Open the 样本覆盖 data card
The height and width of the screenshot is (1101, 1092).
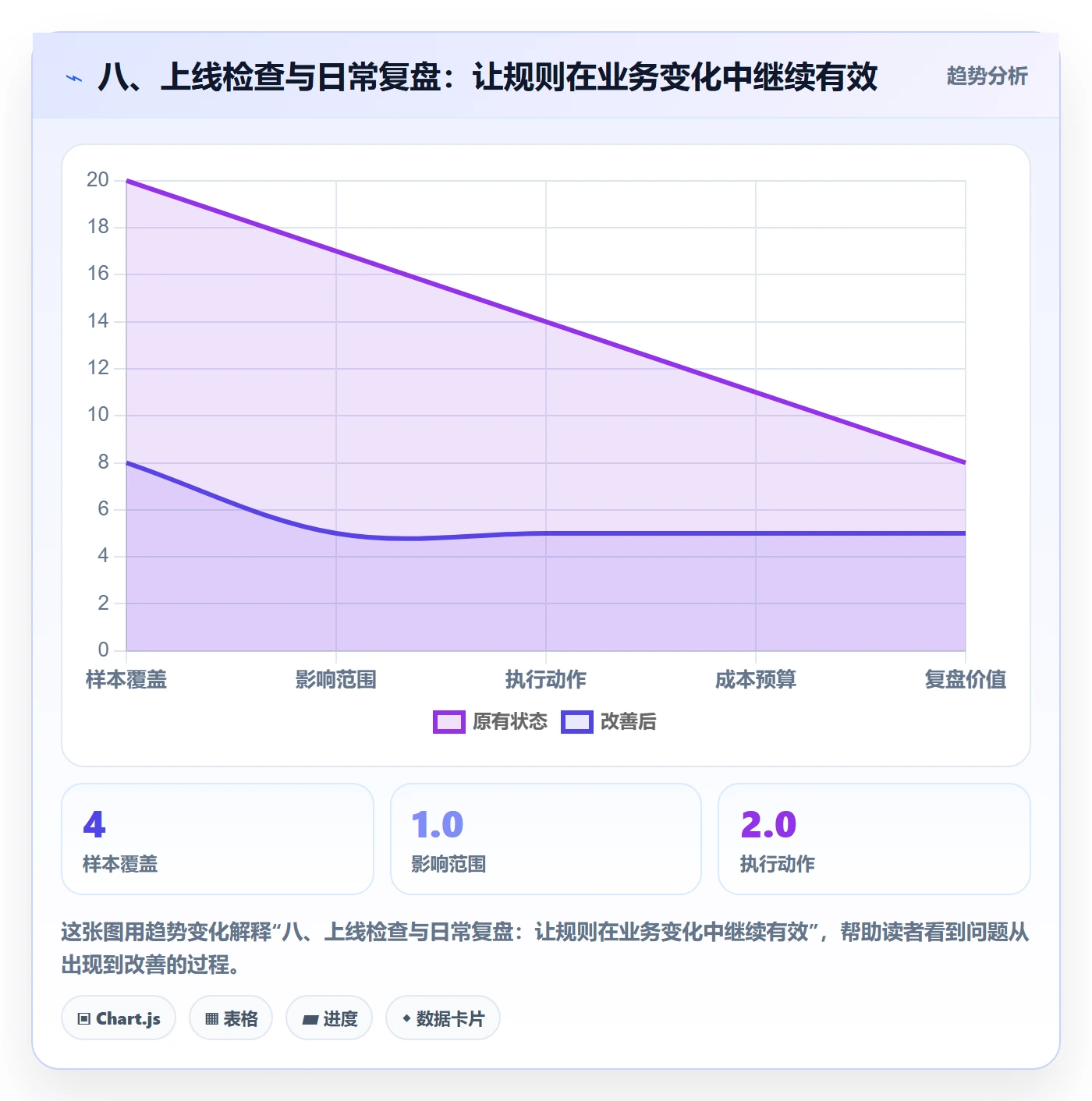218,839
